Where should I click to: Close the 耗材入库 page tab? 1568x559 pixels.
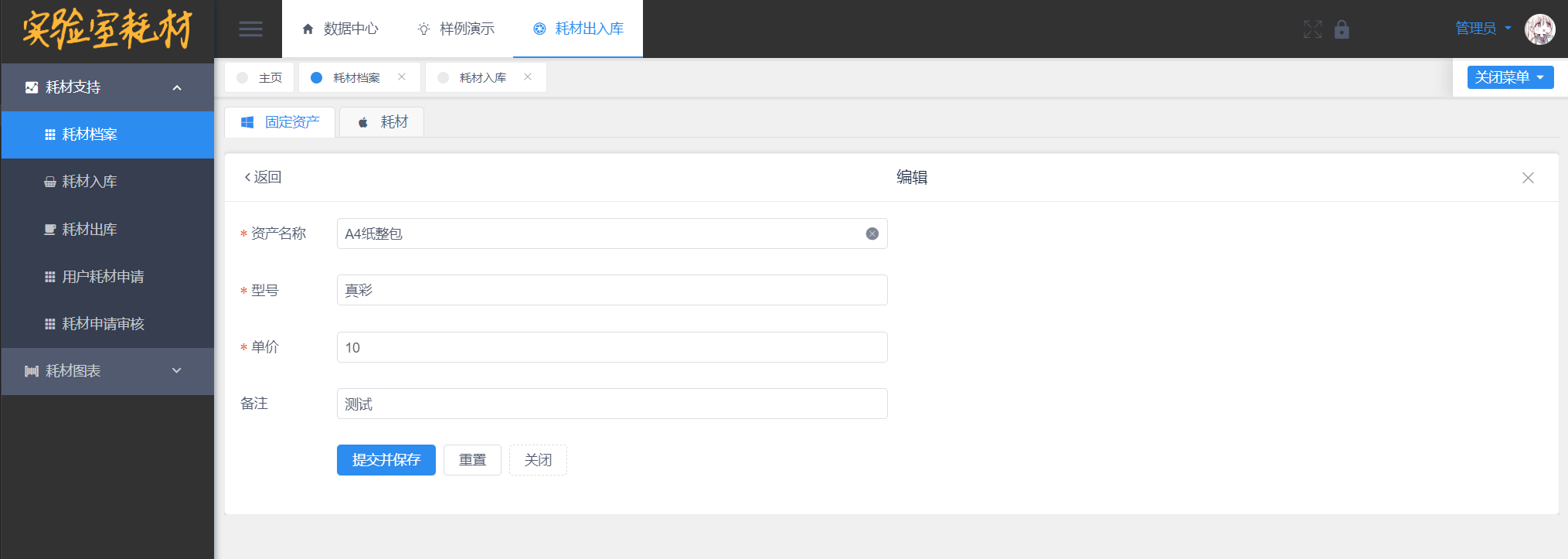click(x=528, y=77)
